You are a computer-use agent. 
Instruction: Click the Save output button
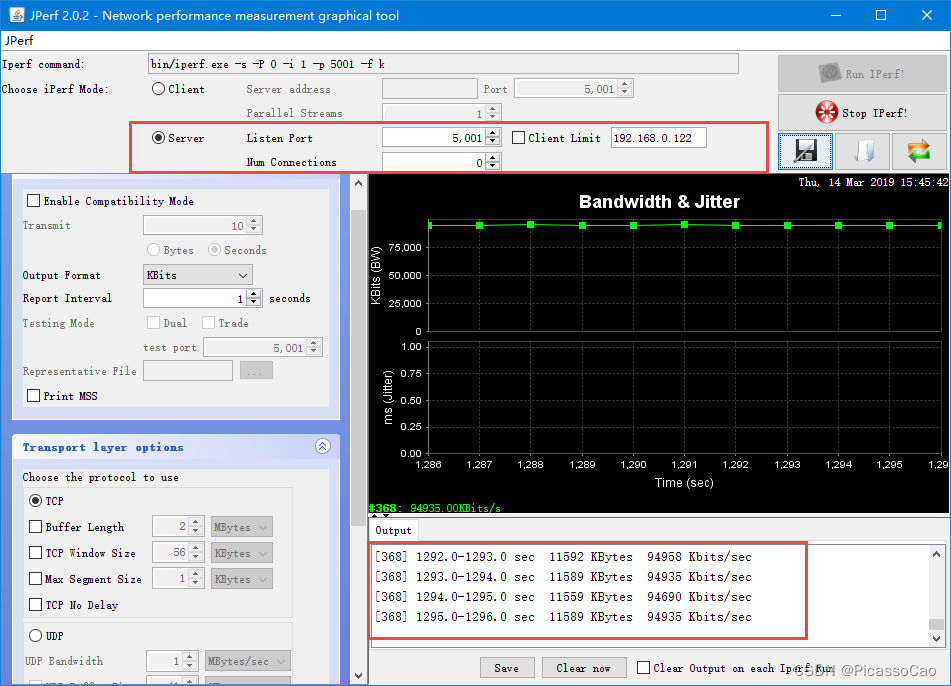click(506, 668)
